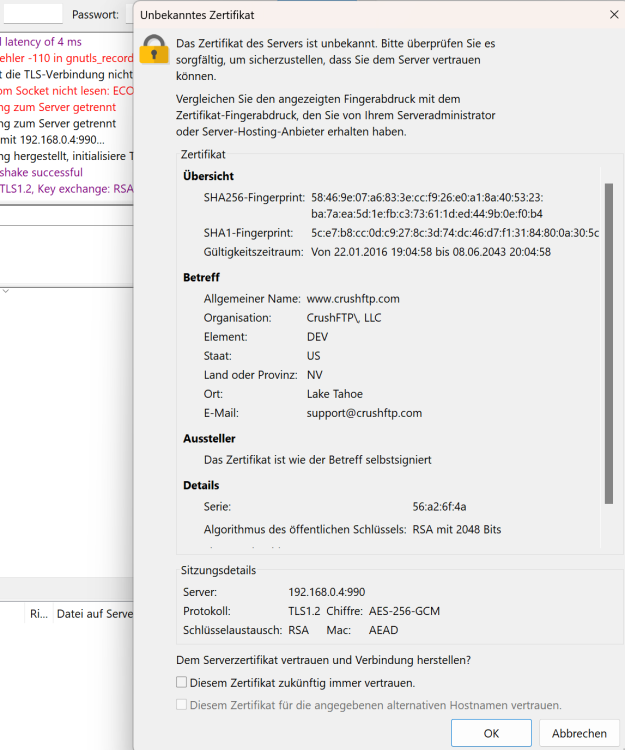This screenshot has width=625, height=750.
Task: Click the Schlüsselaustausch value RSA
Action: [x=298, y=630]
